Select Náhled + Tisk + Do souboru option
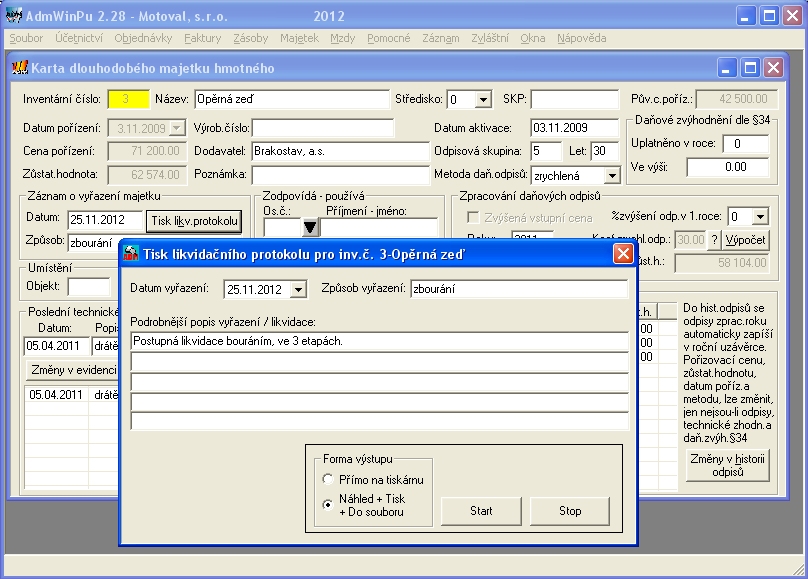Viewport: 808px width, 579px height. pos(328,505)
